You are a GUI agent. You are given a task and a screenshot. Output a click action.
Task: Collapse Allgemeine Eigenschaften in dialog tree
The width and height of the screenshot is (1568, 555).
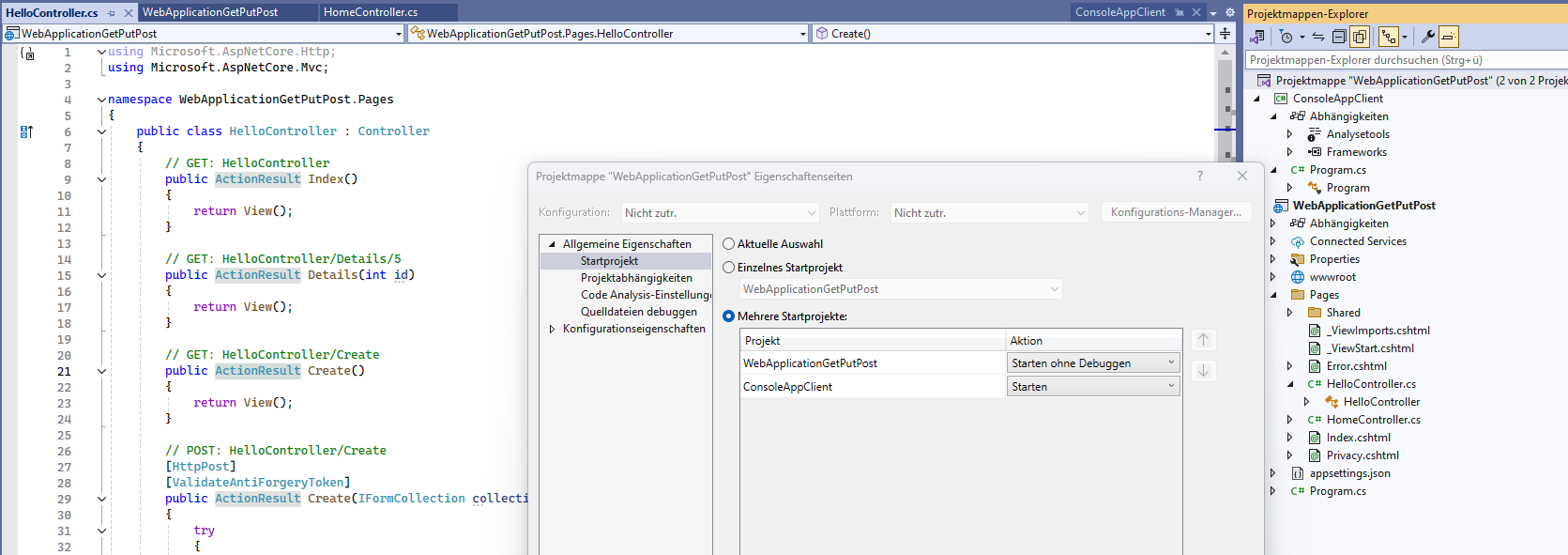pos(552,244)
